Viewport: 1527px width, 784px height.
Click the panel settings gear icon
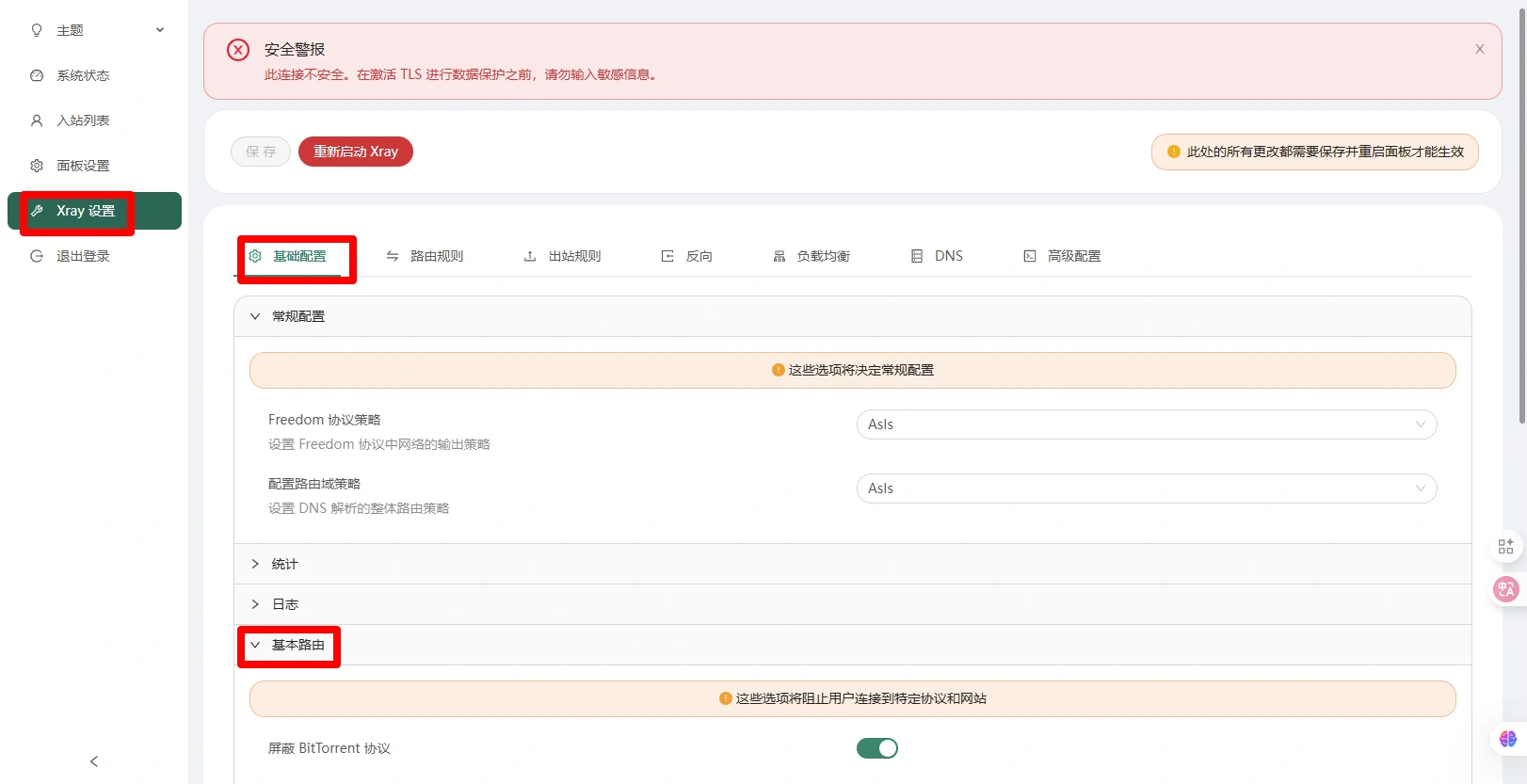point(37,166)
